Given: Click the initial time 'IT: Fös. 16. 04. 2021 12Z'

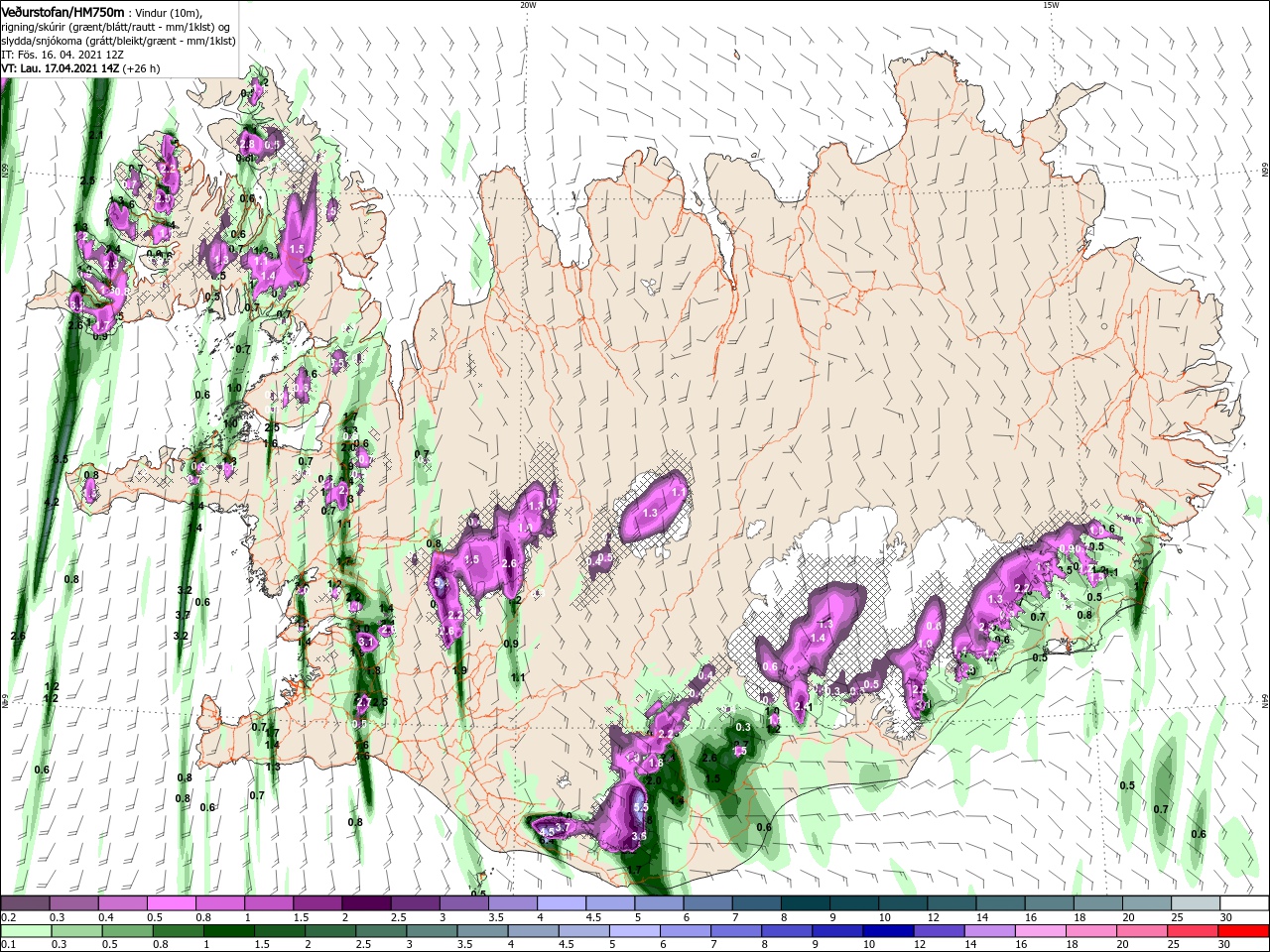Looking at the screenshot, I should (x=62, y=56).
